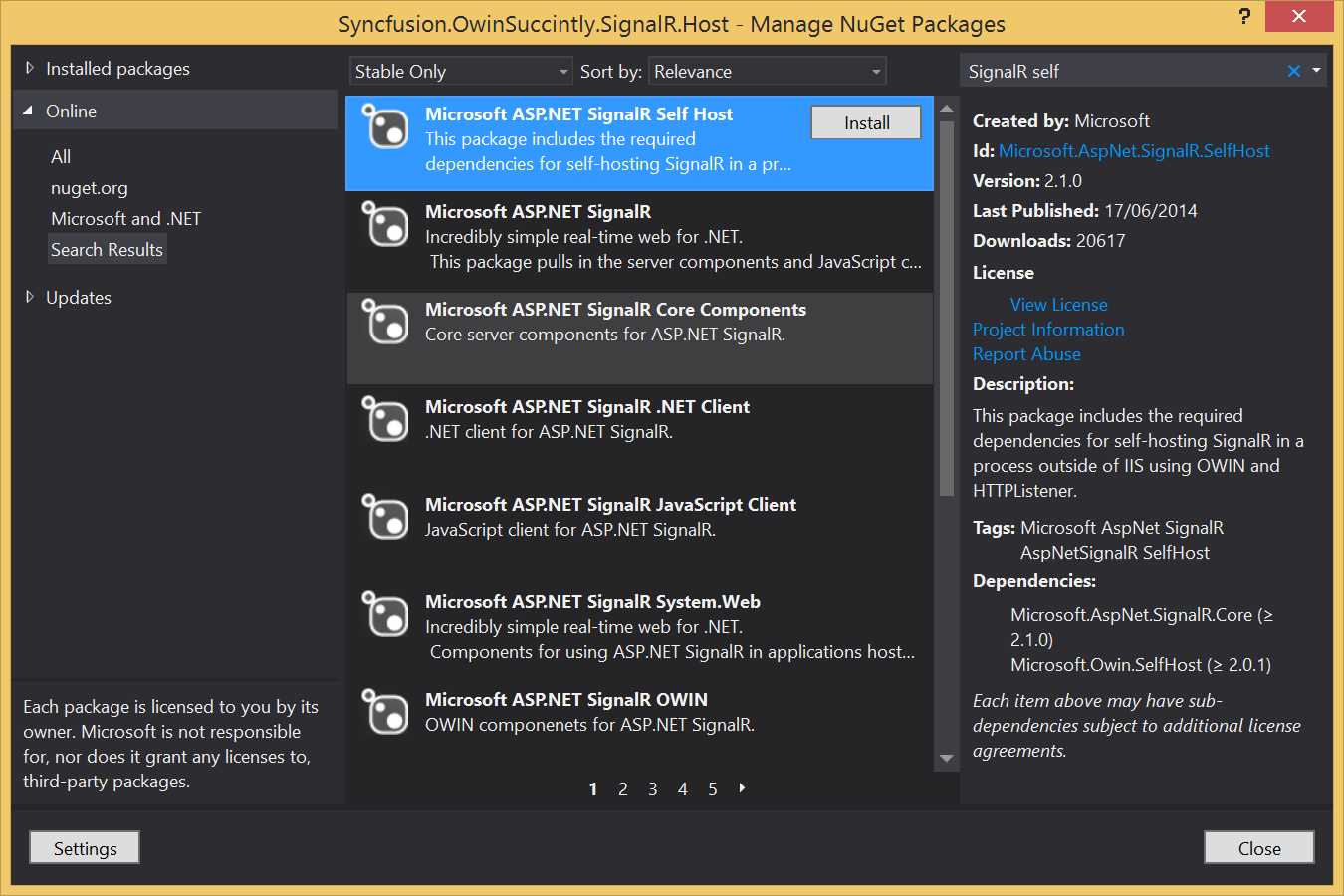This screenshot has height=896, width=1344.
Task: Open the Sort by Relevance dropdown
Action: pos(767,71)
